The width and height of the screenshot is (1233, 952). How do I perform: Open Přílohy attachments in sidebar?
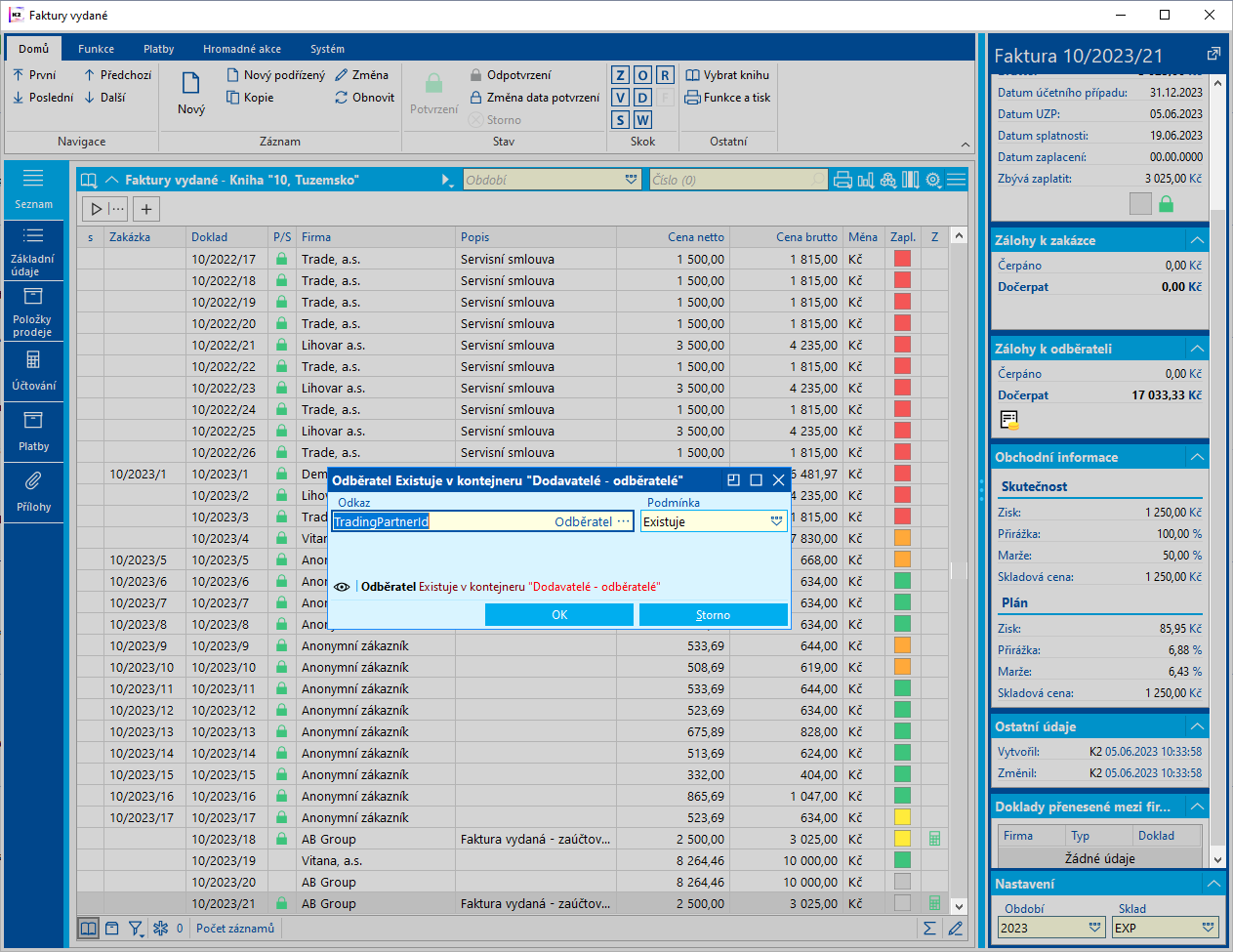tap(33, 492)
